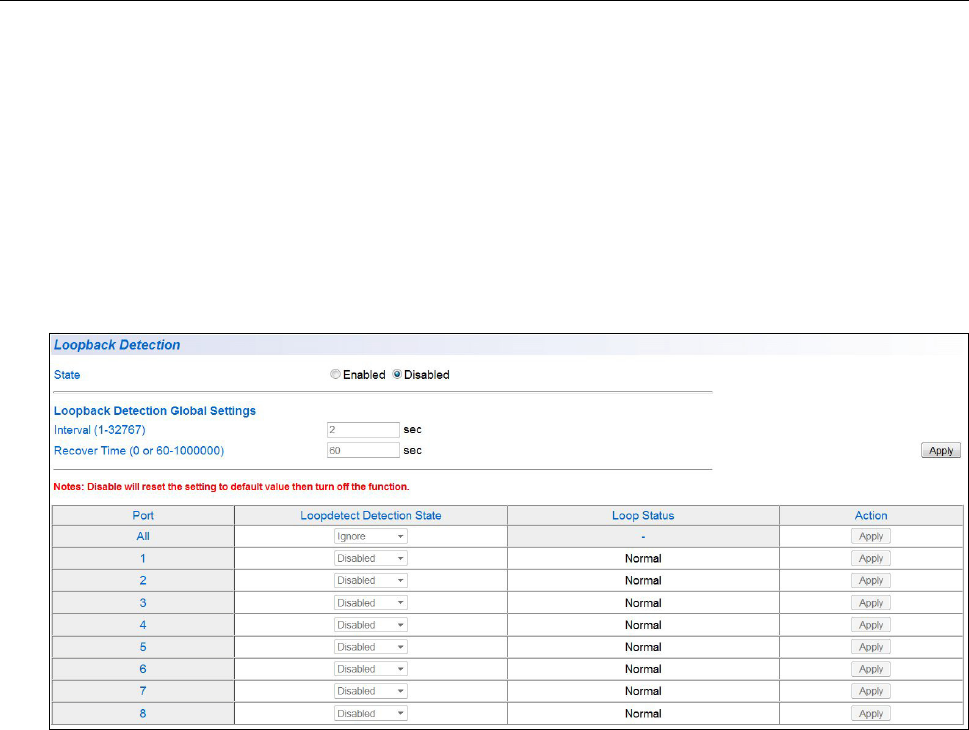Expand port 2 detection state dropdown

[370, 580]
